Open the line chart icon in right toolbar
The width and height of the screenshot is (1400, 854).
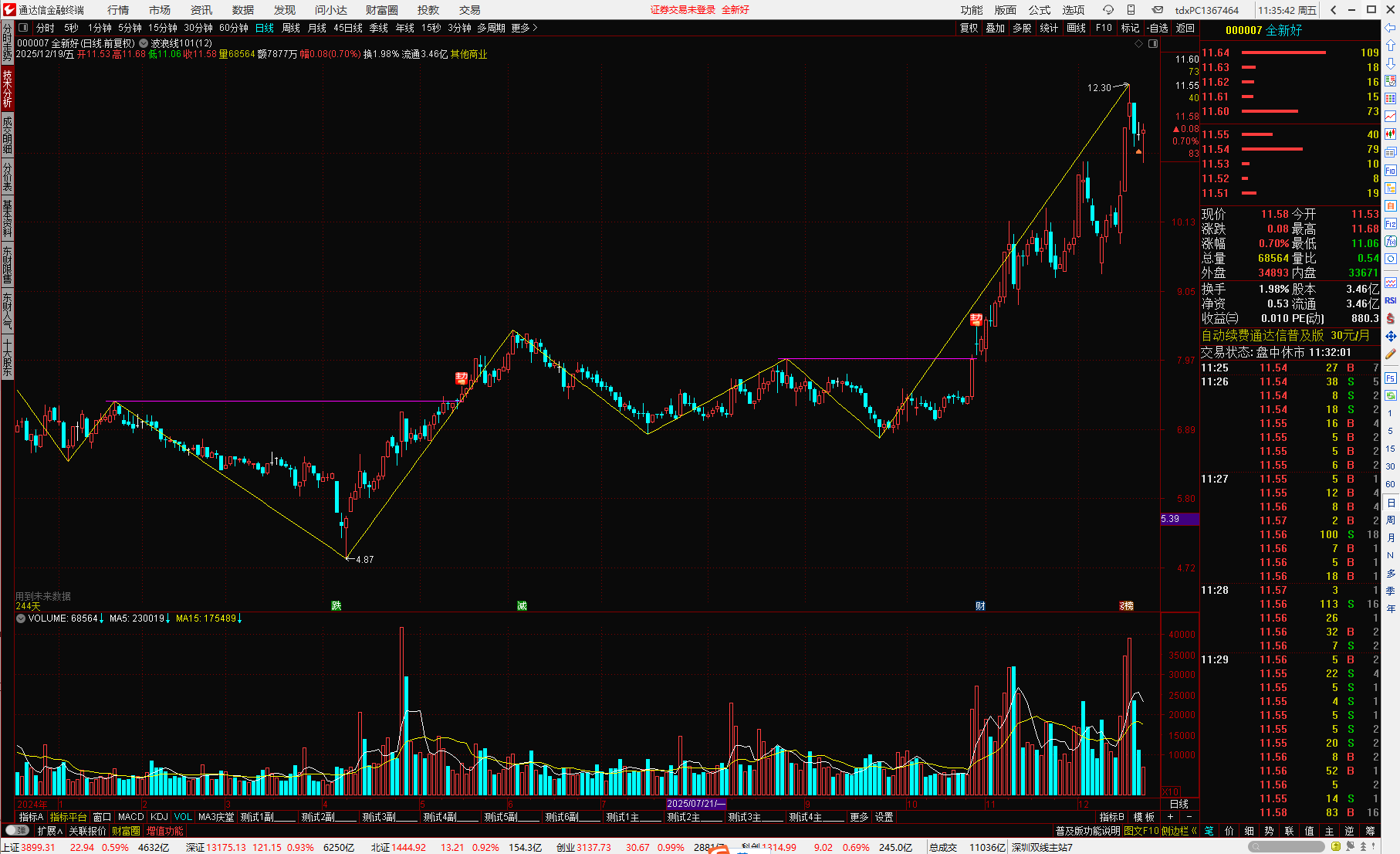pyautogui.click(x=1391, y=117)
